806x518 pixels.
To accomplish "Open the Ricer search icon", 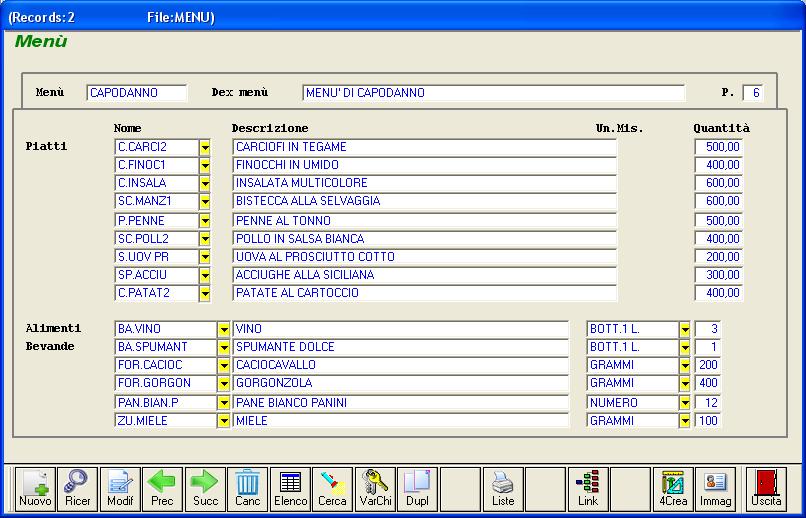I will pyautogui.click(x=77, y=488).
